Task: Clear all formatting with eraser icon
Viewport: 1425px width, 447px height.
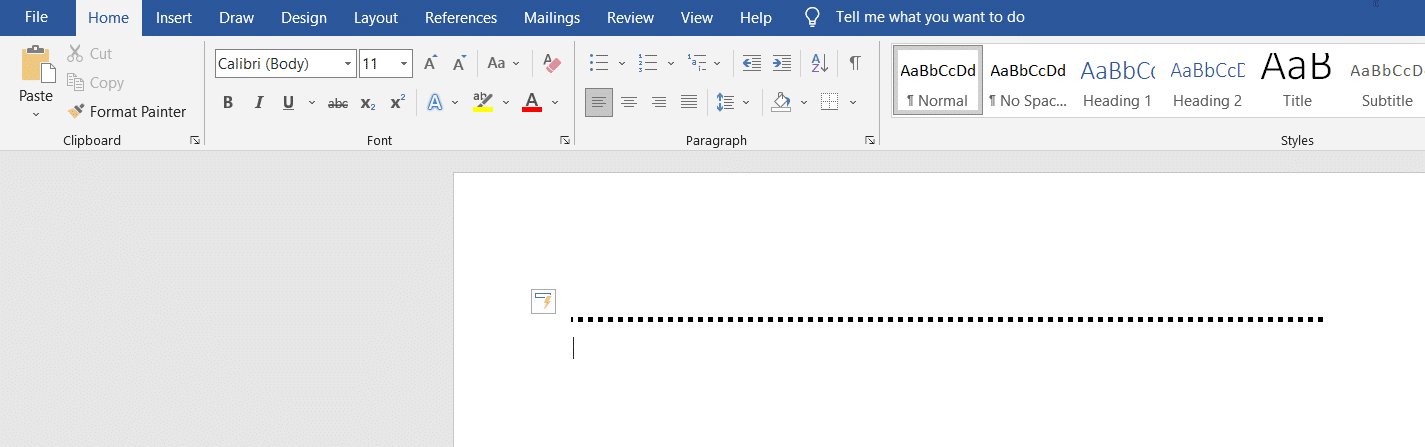Action: click(552, 63)
